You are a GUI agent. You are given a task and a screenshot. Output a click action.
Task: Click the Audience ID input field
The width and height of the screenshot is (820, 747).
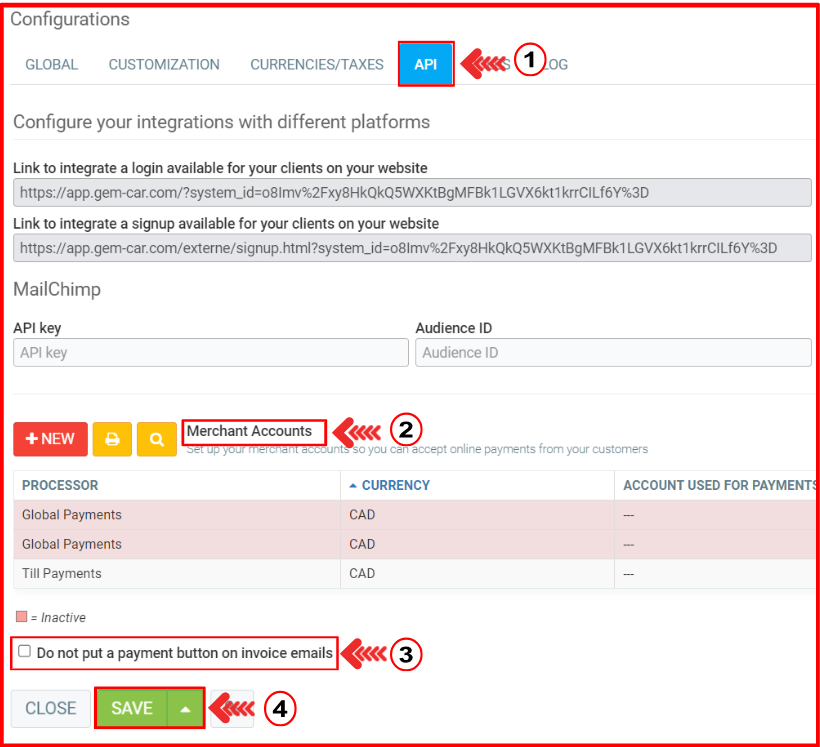coord(612,352)
